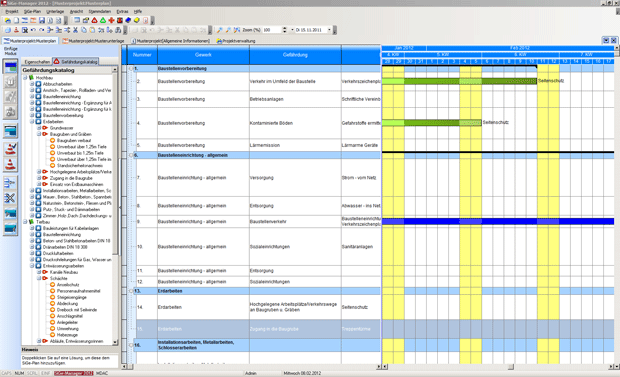Click the save disk icon in the top toolbar
This screenshot has height=377, width=620.
pyautogui.click(x=42, y=20)
